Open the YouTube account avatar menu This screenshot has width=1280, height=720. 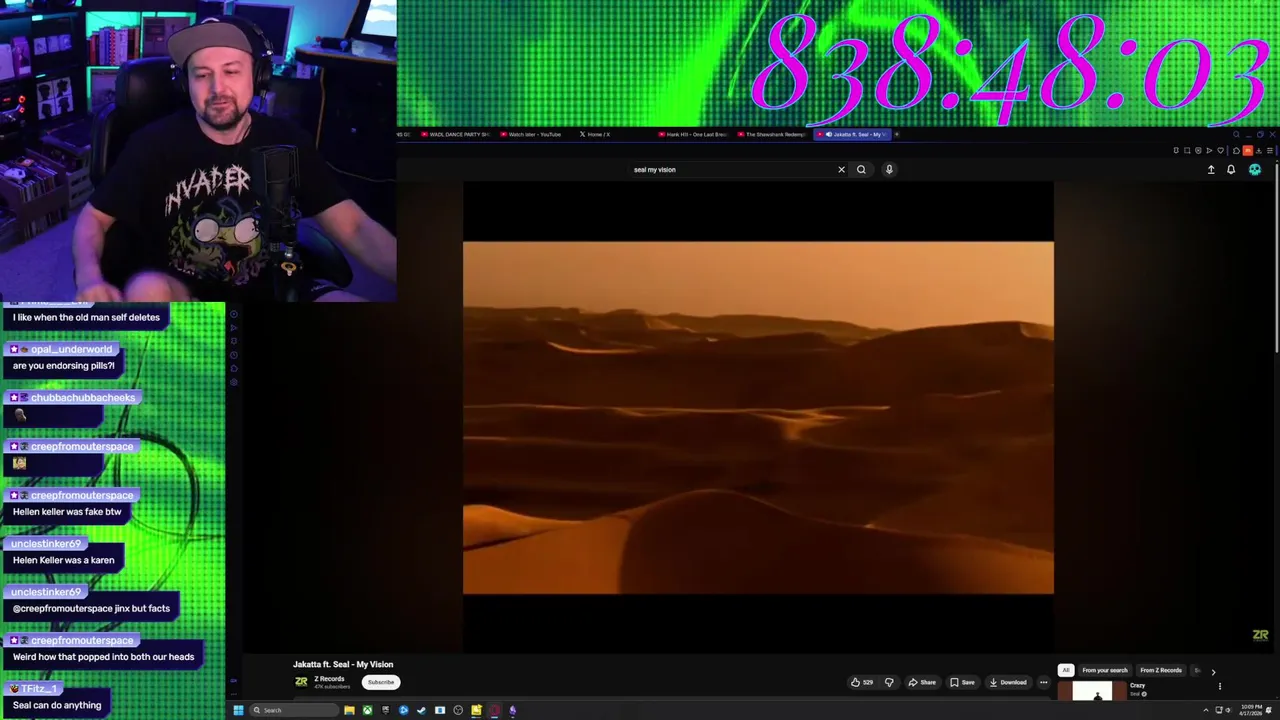click(1255, 170)
